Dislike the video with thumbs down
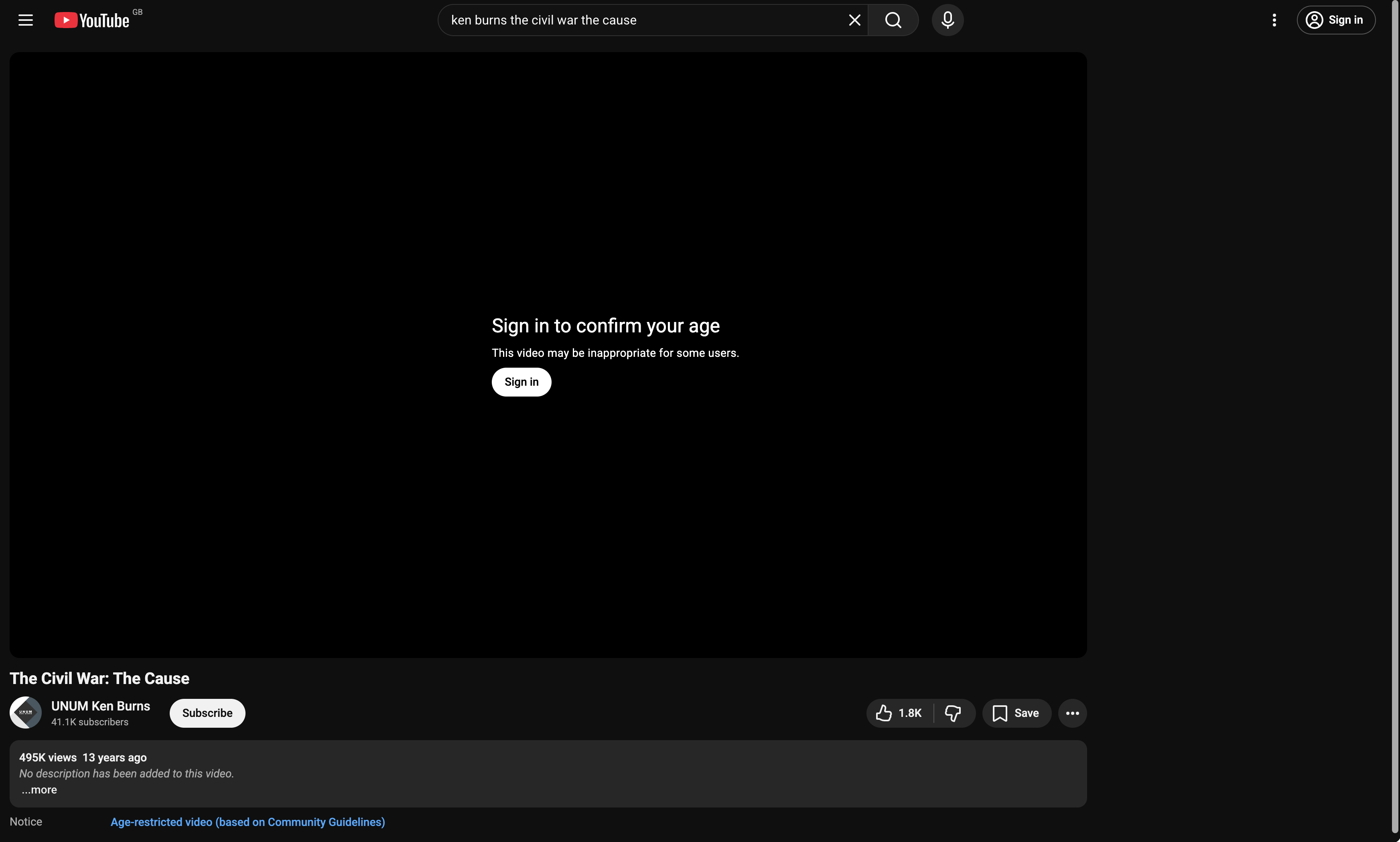The image size is (1400, 842). pos(953,713)
